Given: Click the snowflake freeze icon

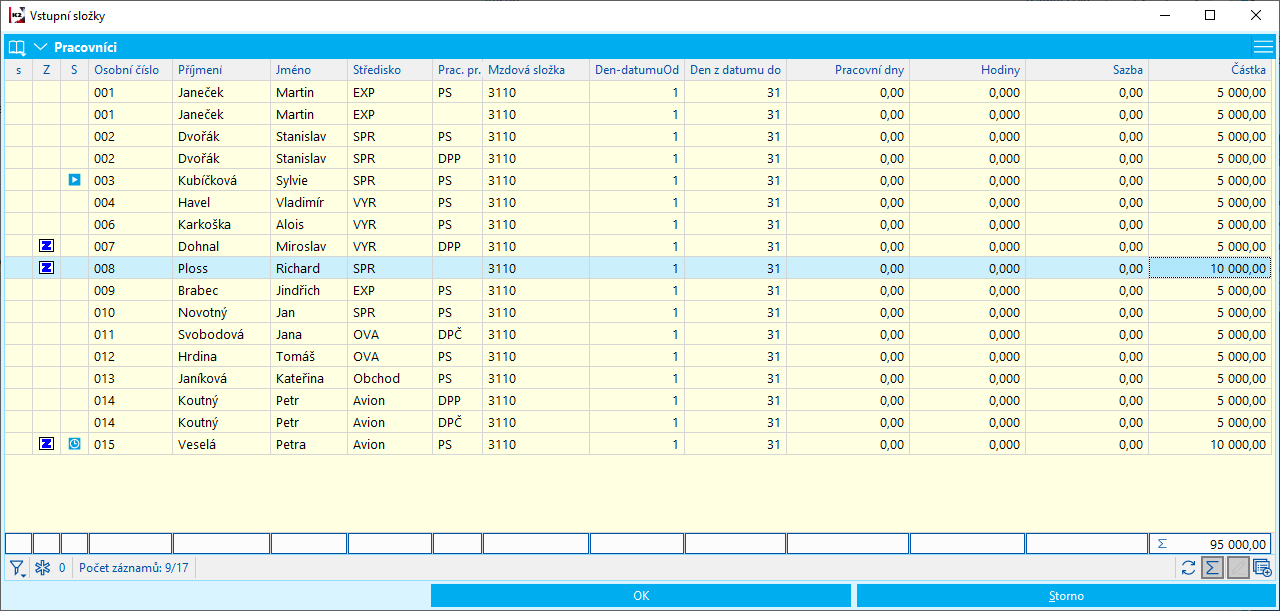Looking at the screenshot, I should point(42,568).
